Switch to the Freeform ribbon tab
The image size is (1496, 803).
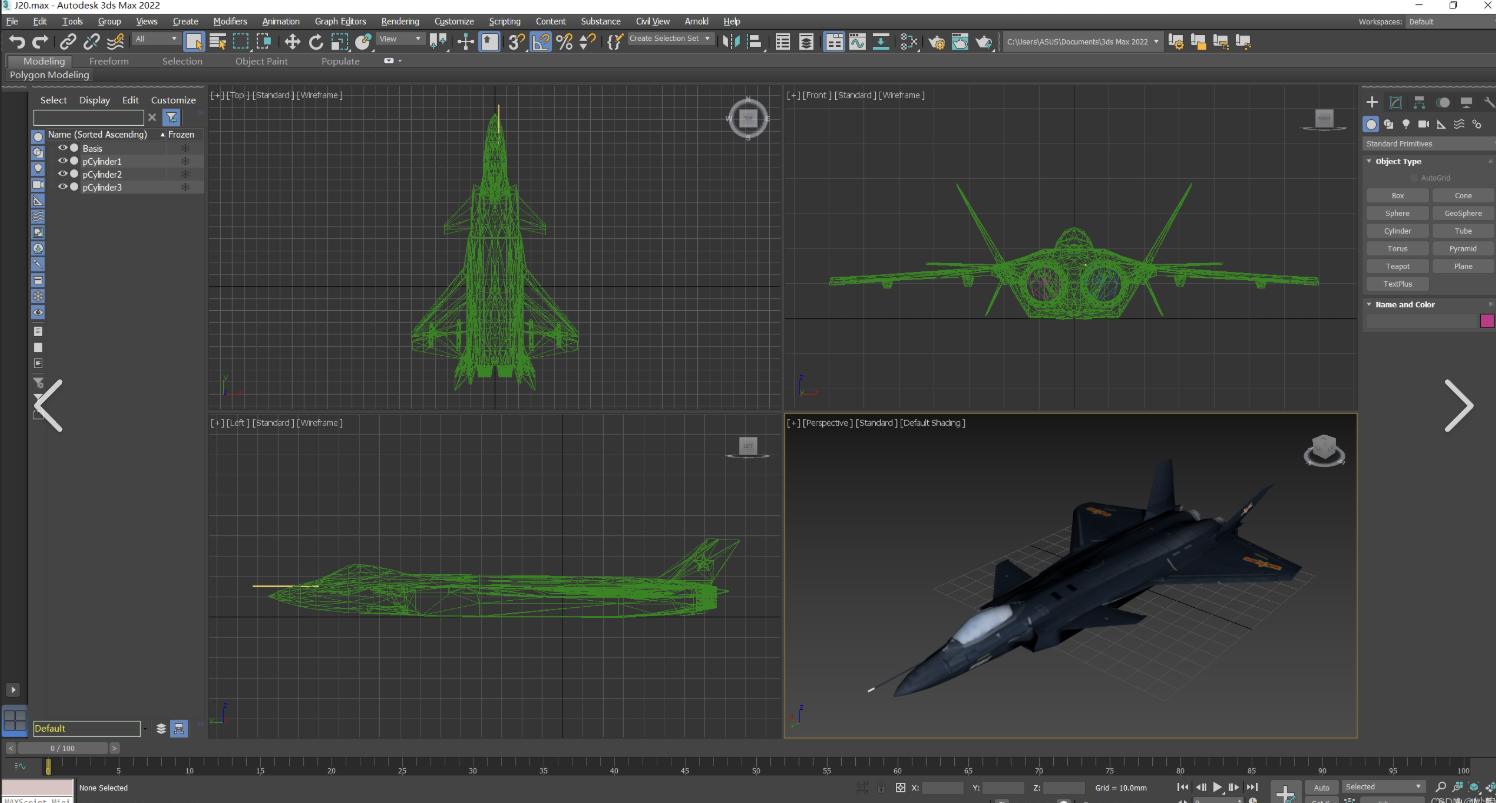click(108, 61)
